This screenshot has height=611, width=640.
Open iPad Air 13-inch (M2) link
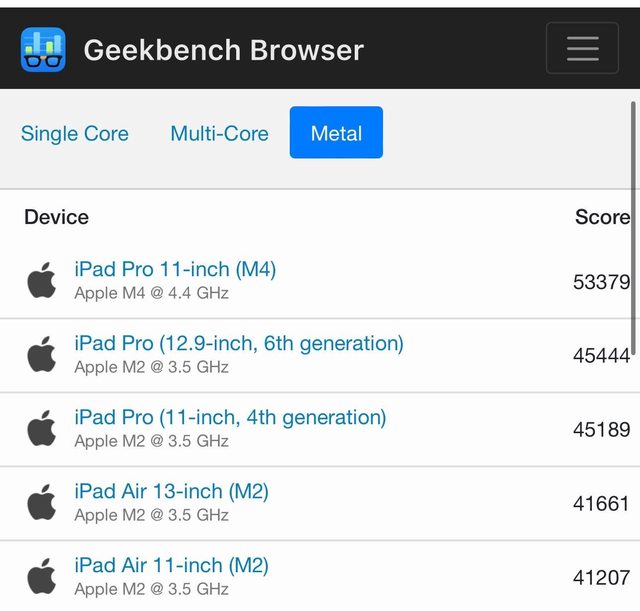[171, 491]
